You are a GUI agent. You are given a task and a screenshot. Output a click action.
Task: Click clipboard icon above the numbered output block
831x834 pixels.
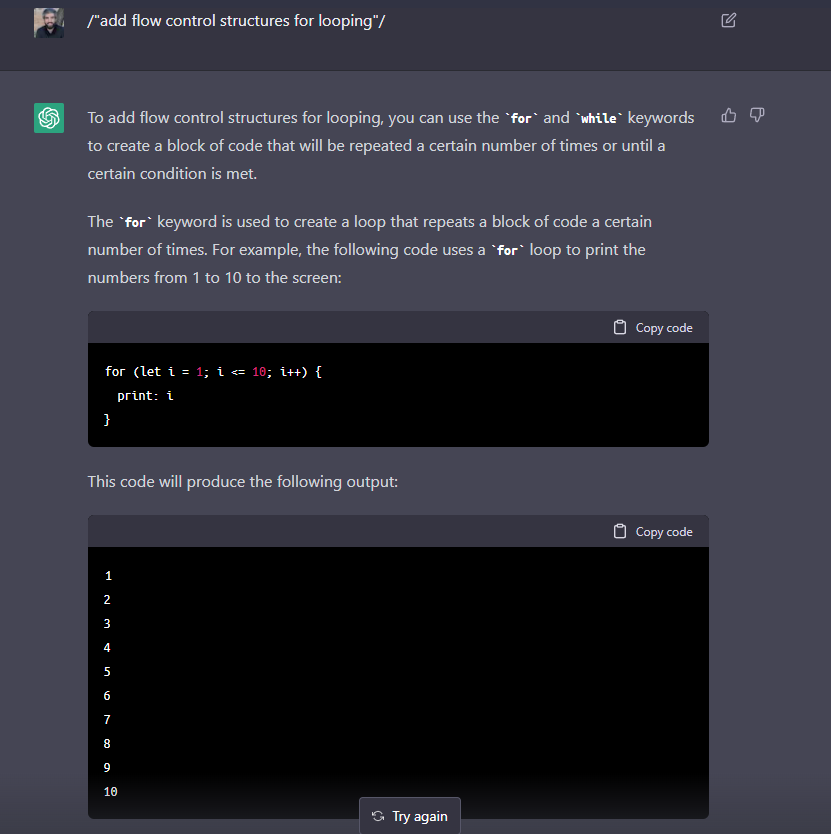point(620,531)
